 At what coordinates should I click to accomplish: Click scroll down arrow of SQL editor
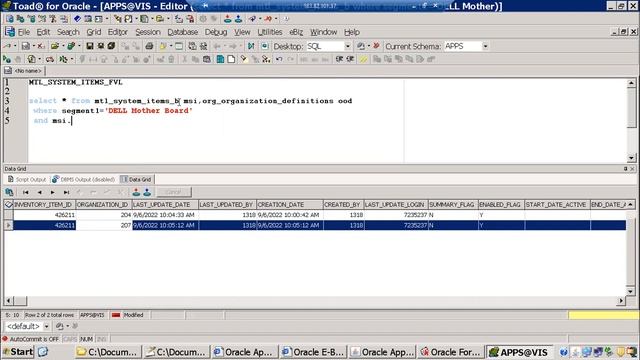pos(631,158)
